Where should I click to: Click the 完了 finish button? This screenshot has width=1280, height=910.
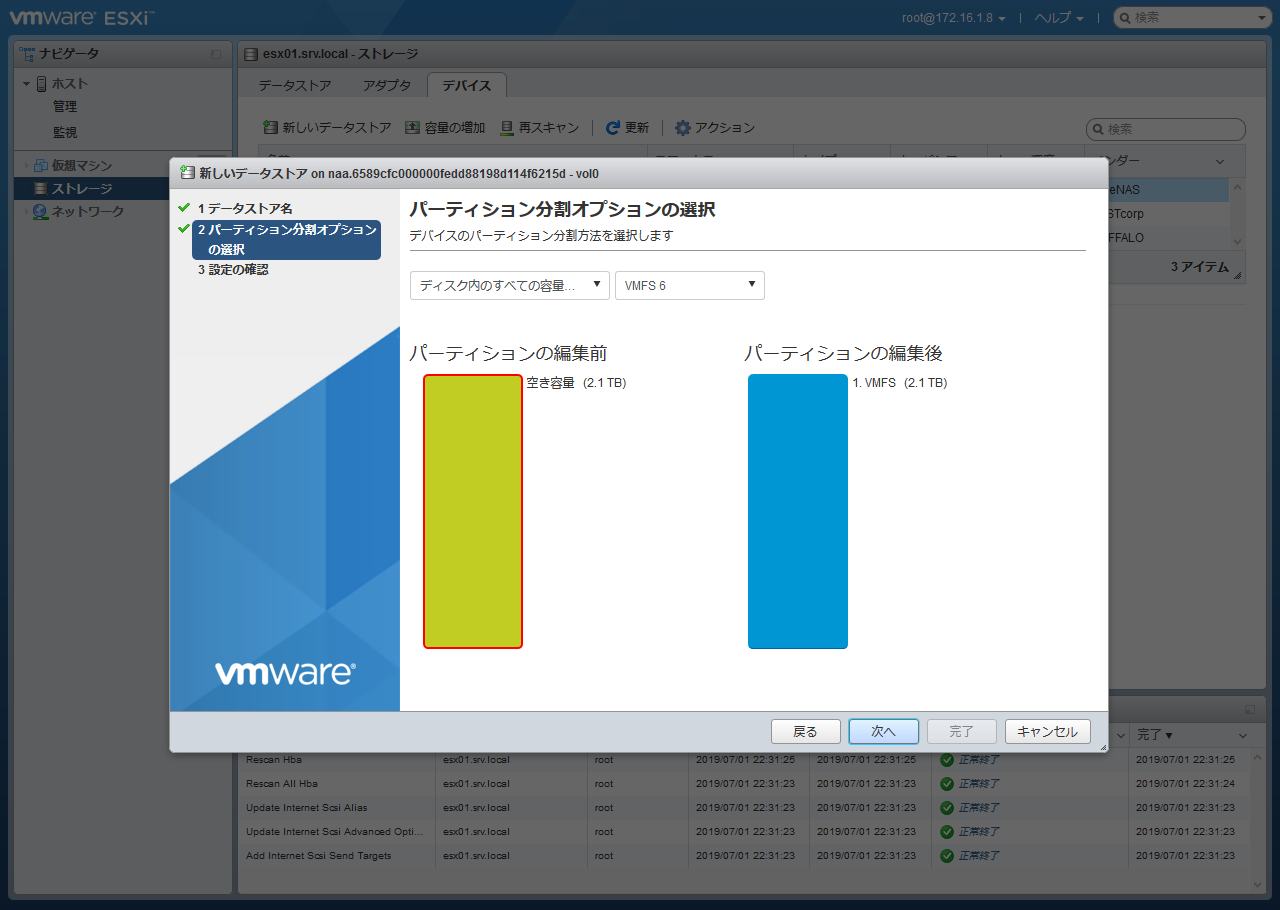click(x=961, y=732)
